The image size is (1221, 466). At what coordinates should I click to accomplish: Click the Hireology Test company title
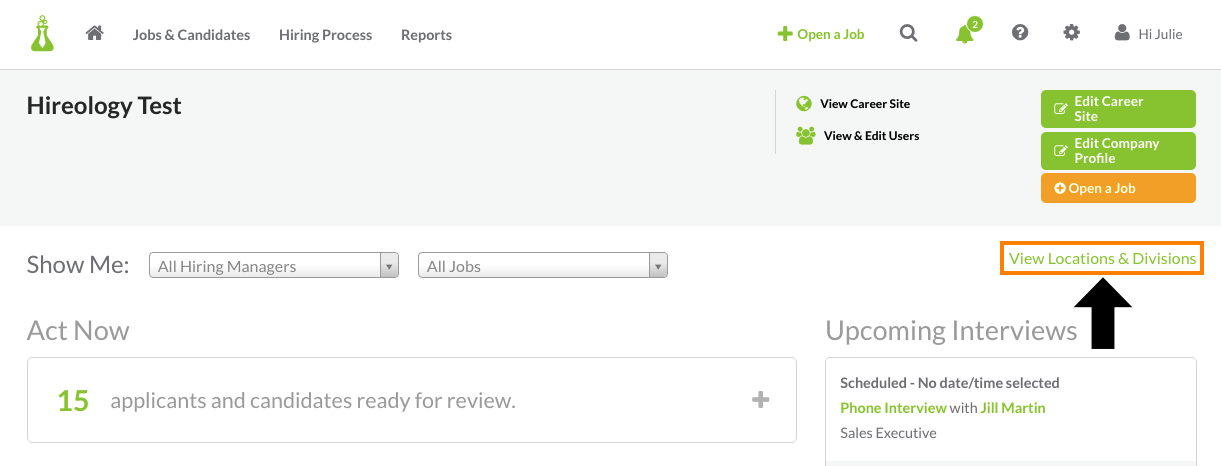click(x=104, y=105)
